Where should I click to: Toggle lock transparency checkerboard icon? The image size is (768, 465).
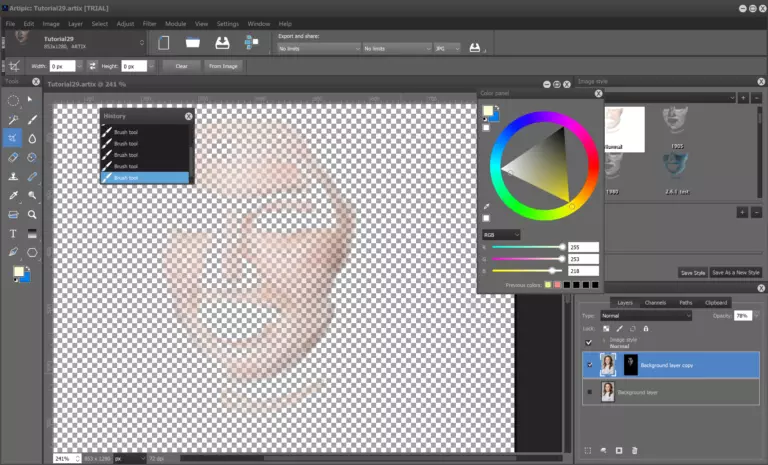pyautogui.click(x=606, y=329)
